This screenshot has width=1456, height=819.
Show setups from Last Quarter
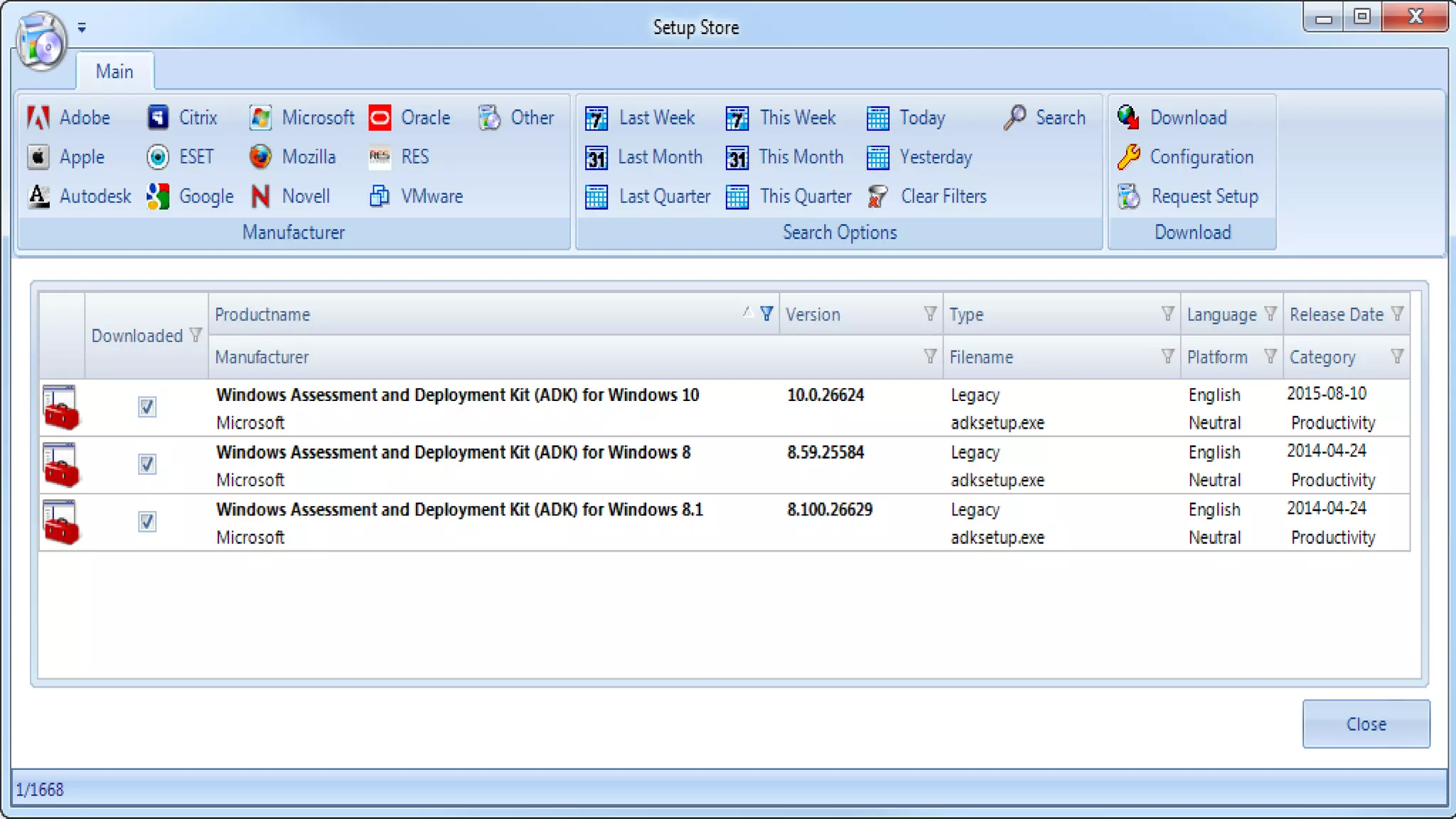[647, 196]
